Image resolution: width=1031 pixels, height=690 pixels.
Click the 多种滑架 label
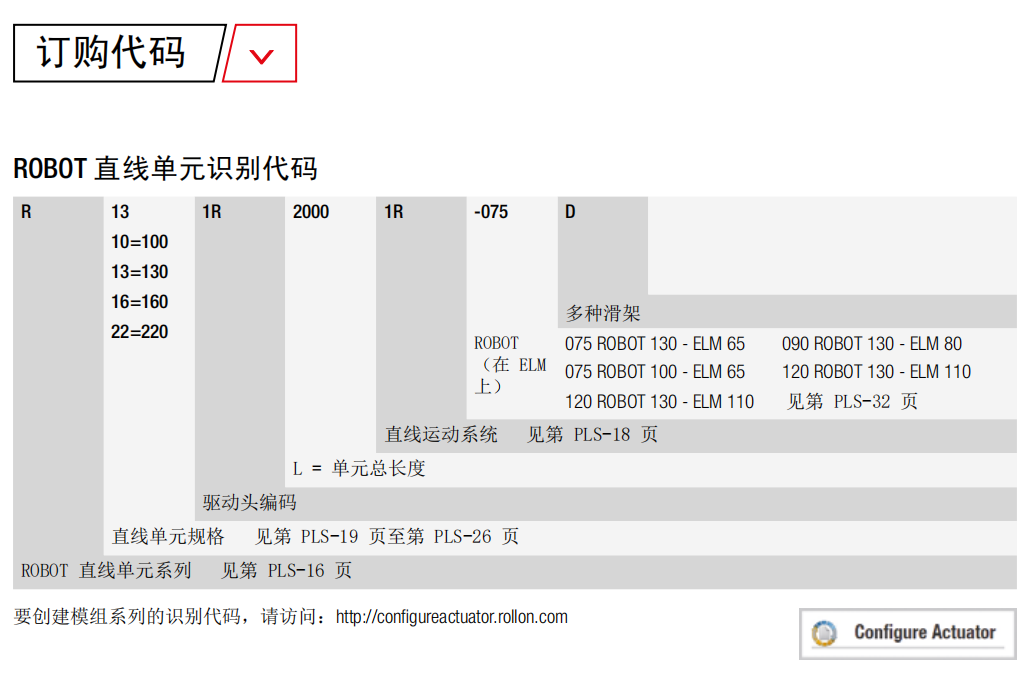click(x=603, y=313)
